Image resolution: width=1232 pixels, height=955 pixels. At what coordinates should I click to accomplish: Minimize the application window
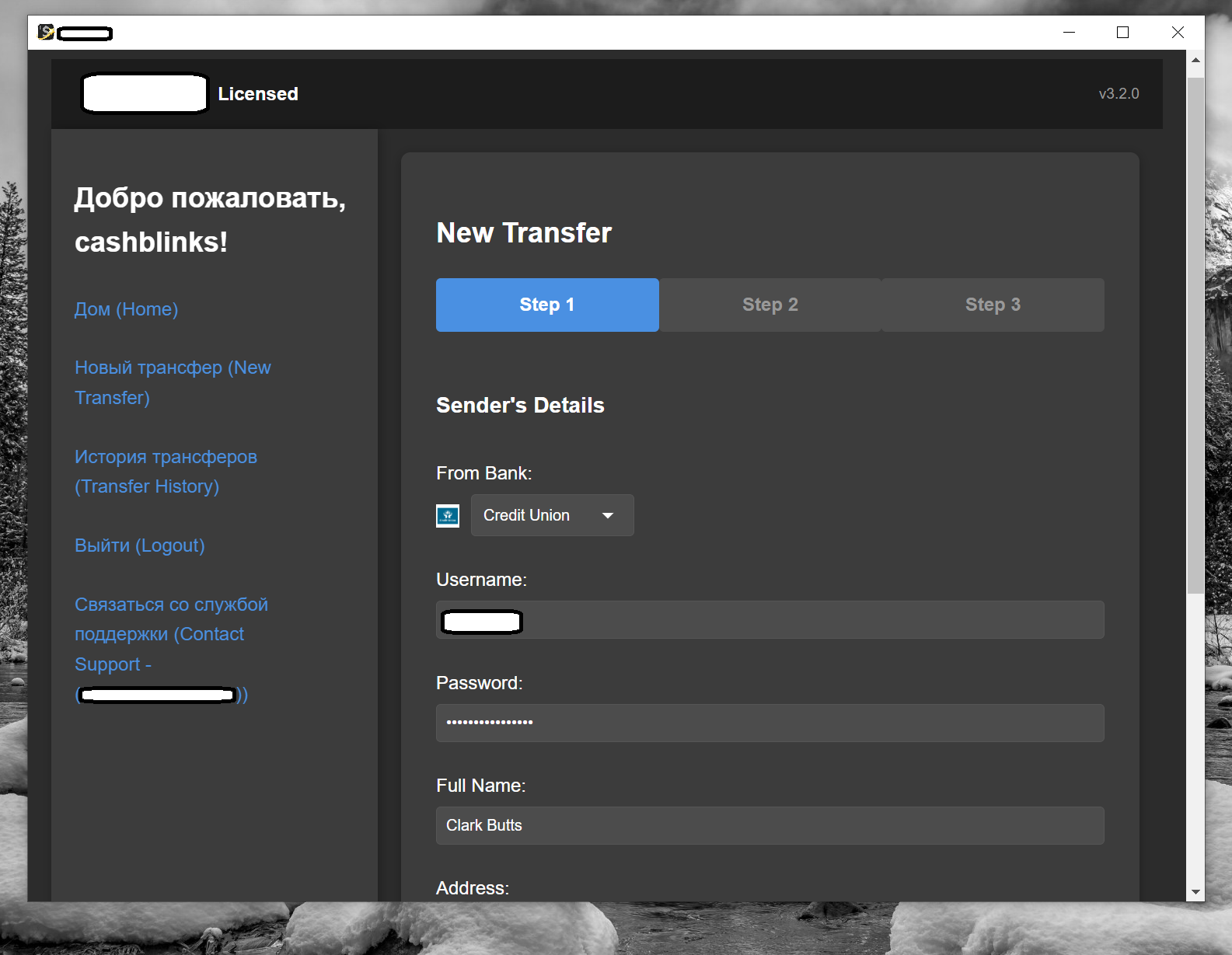pos(1070,32)
